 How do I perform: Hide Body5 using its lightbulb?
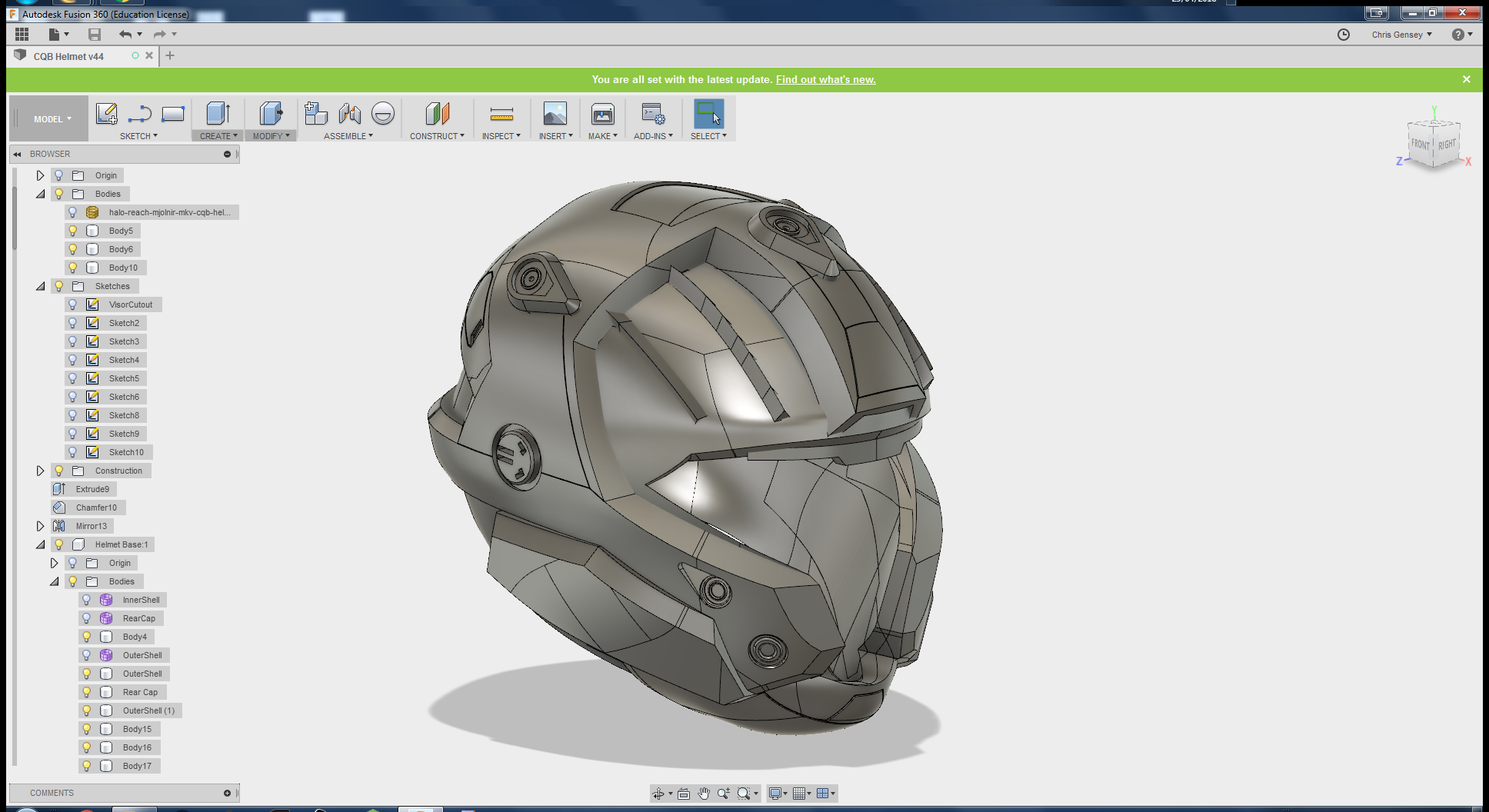[x=73, y=231]
